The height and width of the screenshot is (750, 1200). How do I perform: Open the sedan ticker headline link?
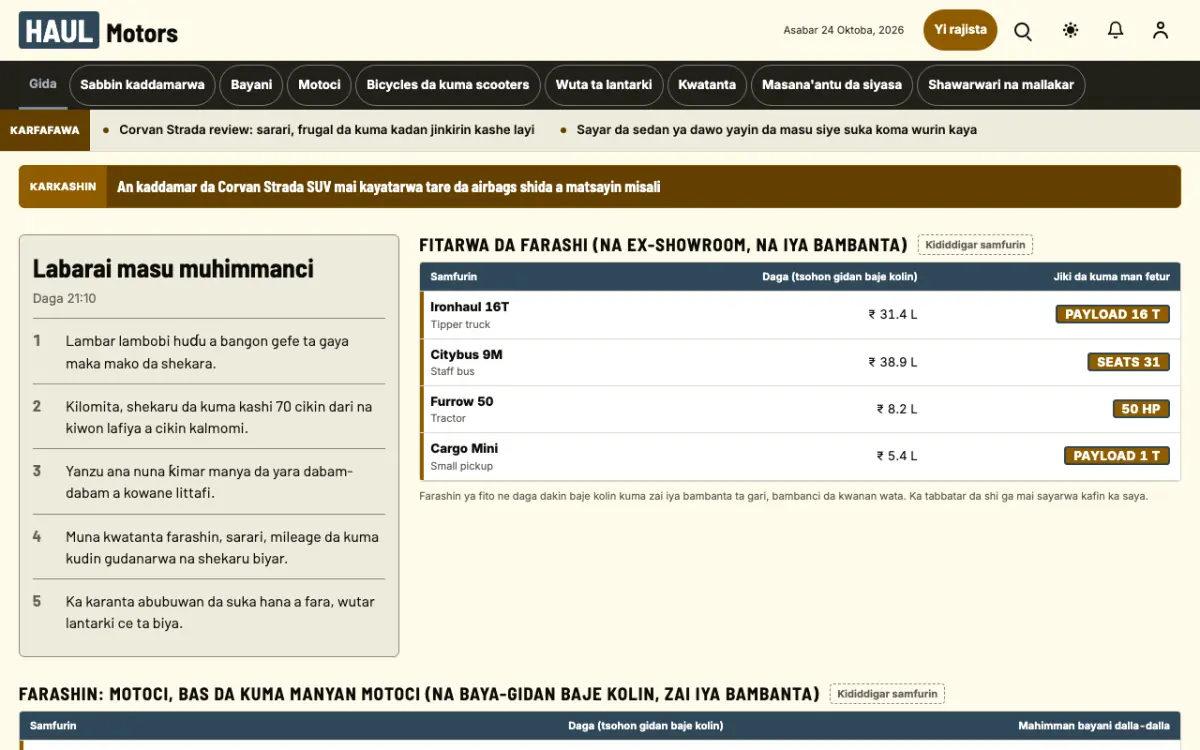777,130
